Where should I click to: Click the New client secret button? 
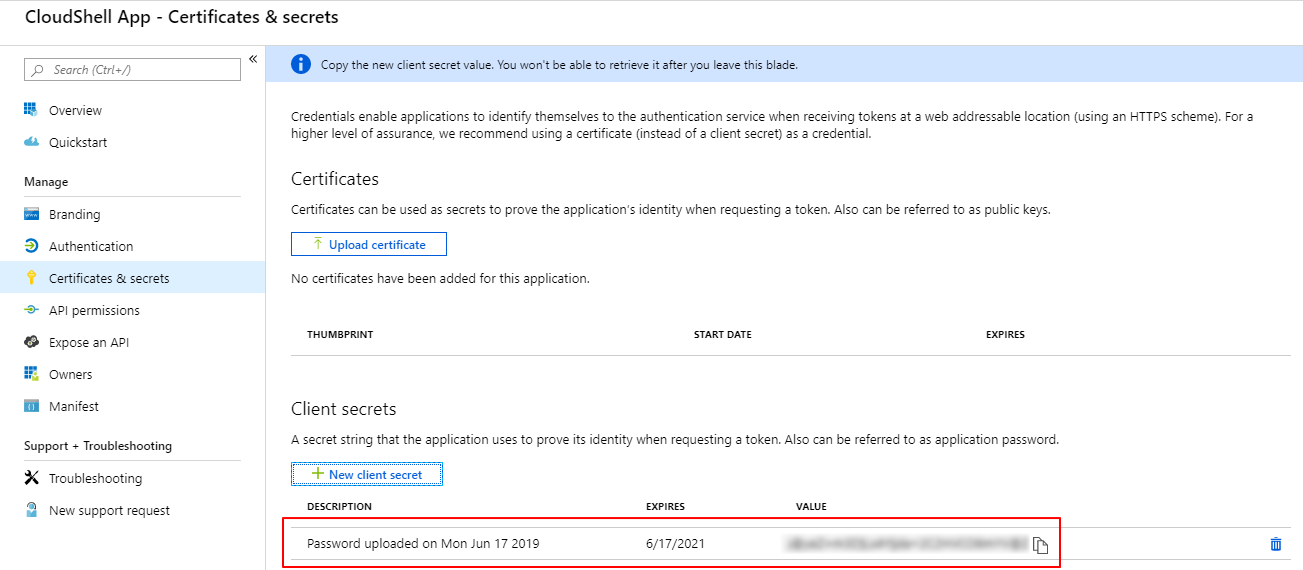click(367, 474)
